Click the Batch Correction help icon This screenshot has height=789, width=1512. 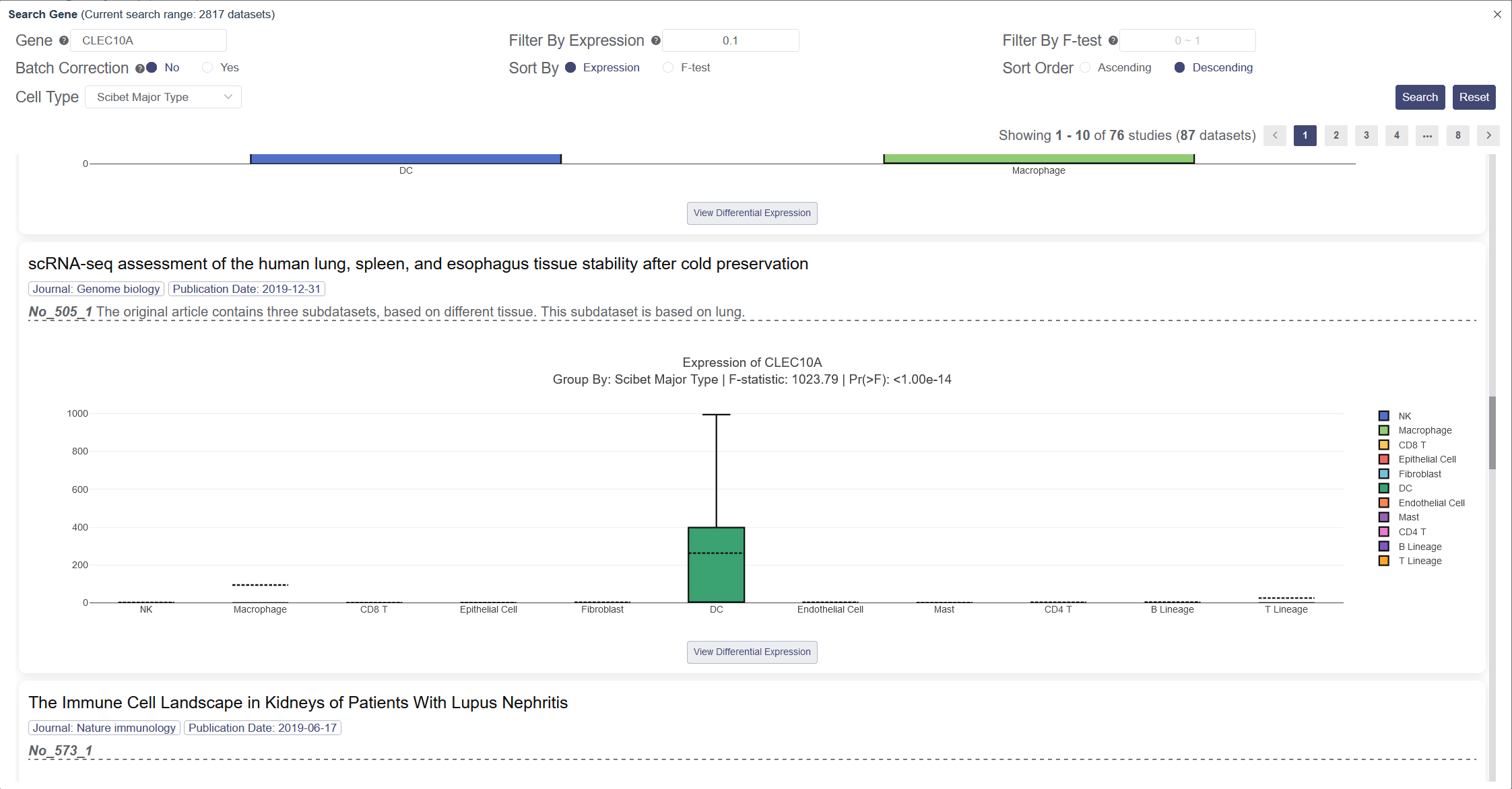click(x=139, y=68)
